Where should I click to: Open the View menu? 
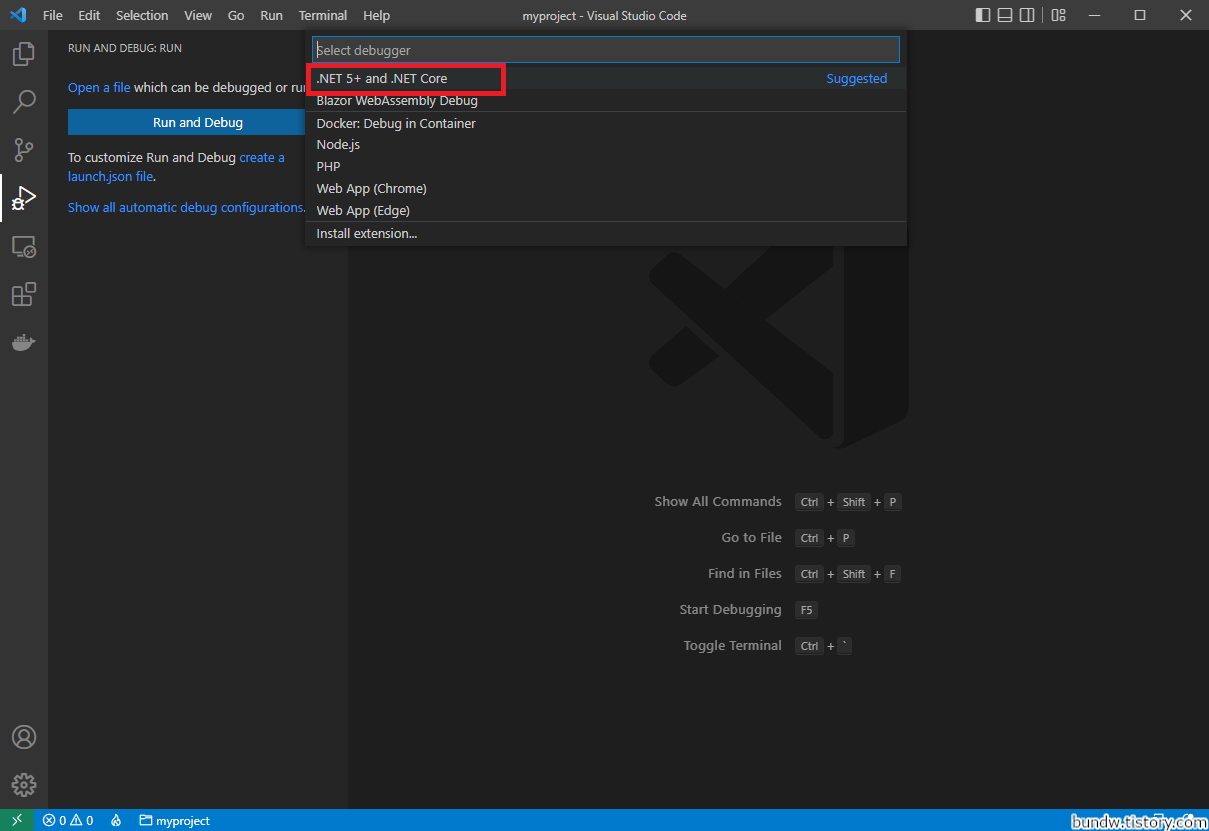[x=198, y=15]
